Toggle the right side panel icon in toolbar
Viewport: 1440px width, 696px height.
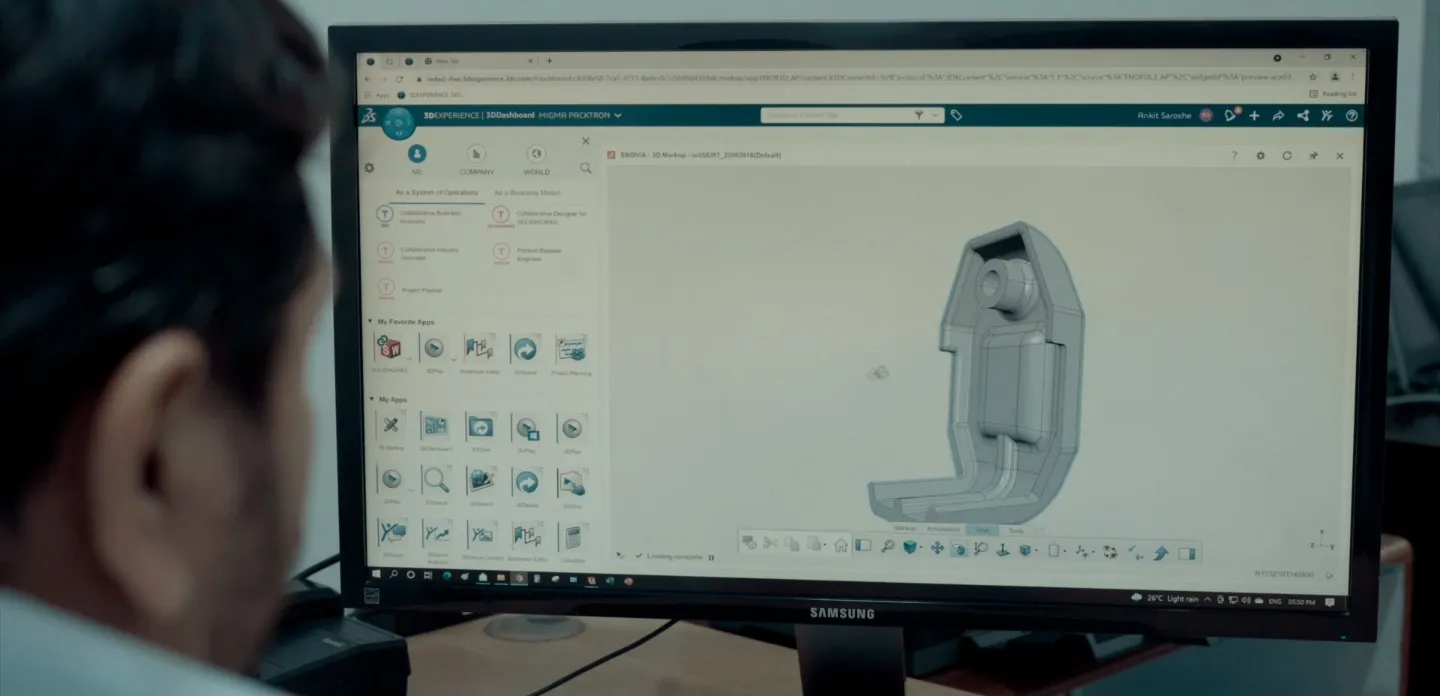coord(1186,553)
